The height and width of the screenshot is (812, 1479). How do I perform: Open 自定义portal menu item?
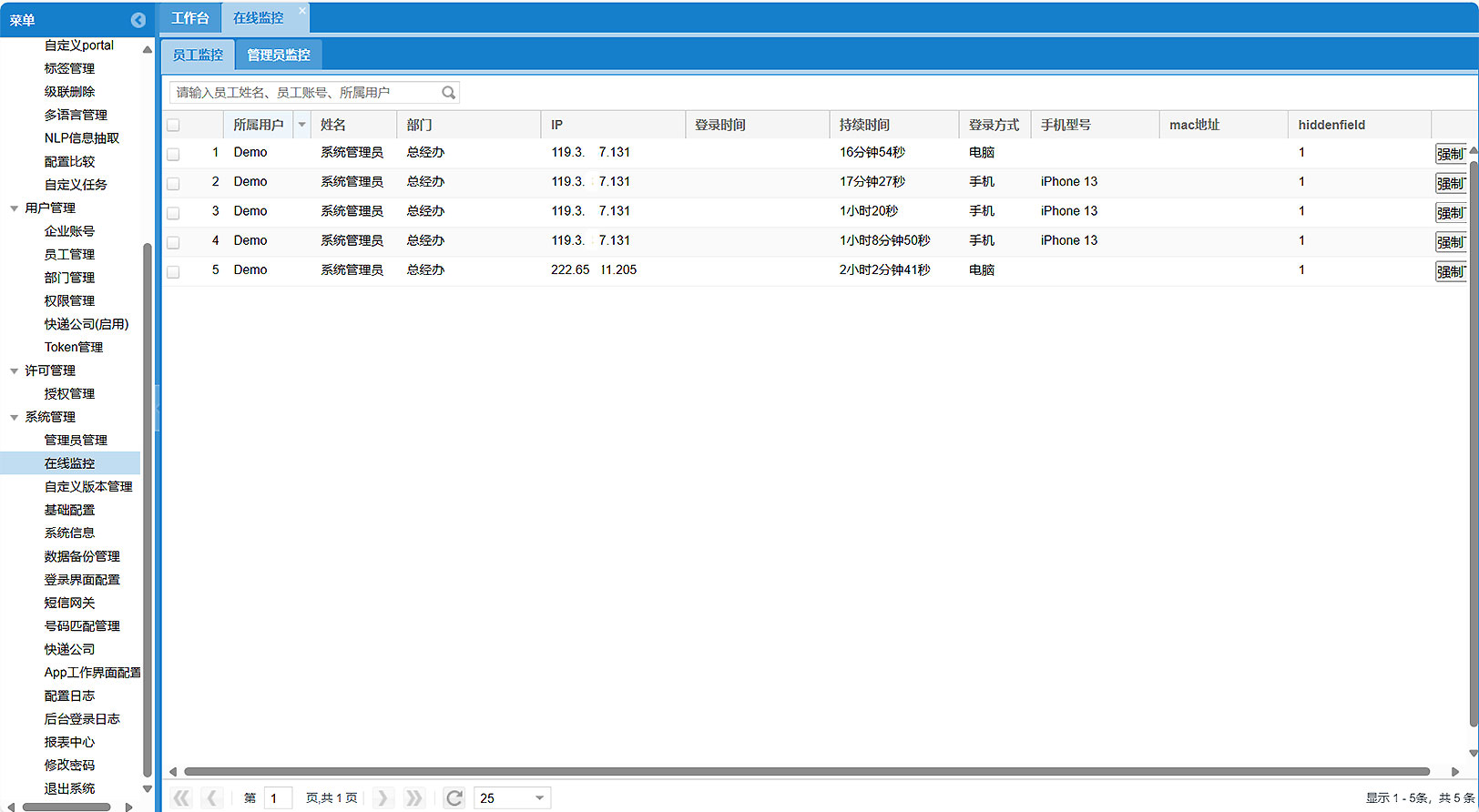pos(79,46)
